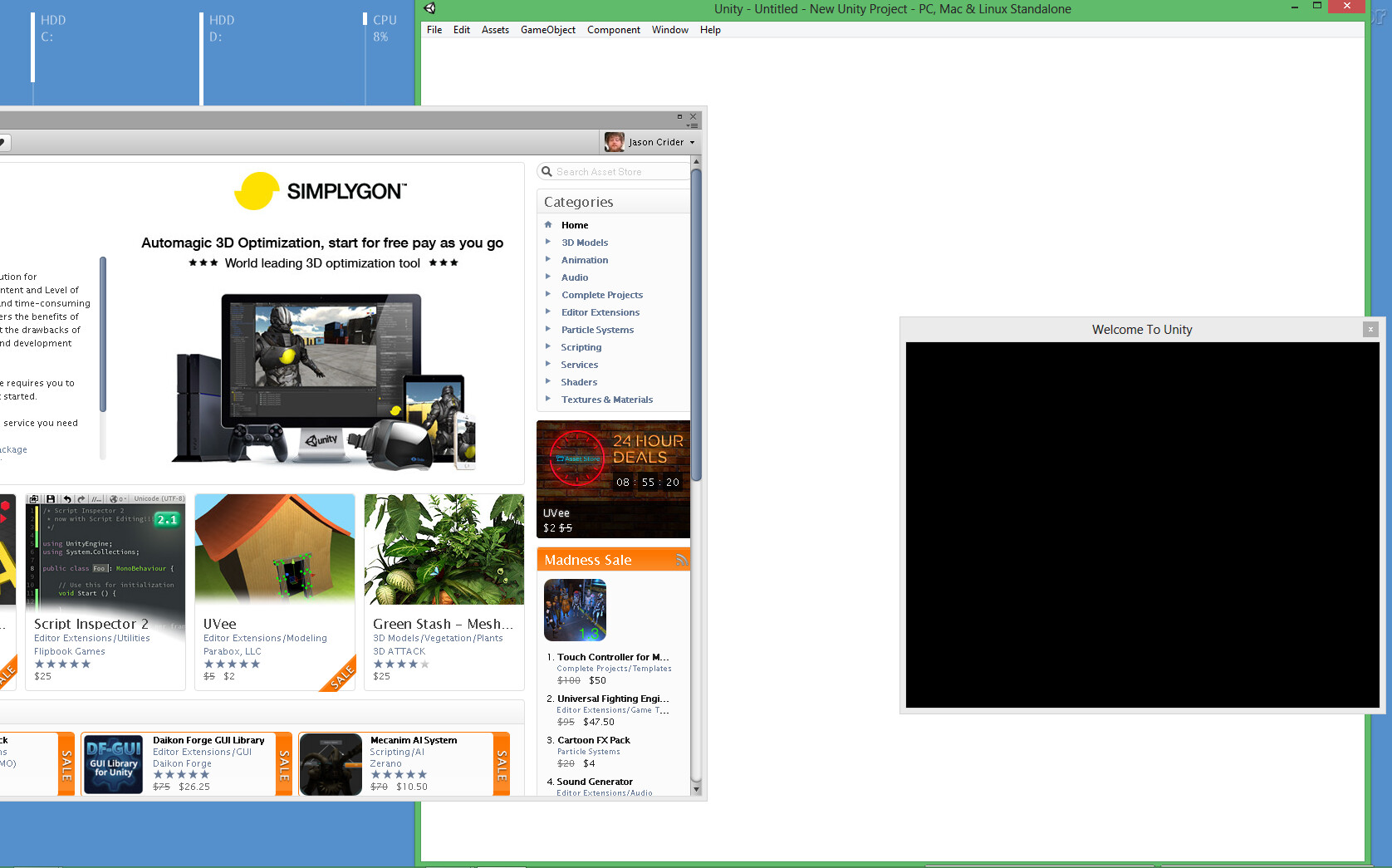The width and height of the screenshot is (1392, 868).
Task: Click the RSS feed icon on the Madness Sale header
Action: coord(681,560)
